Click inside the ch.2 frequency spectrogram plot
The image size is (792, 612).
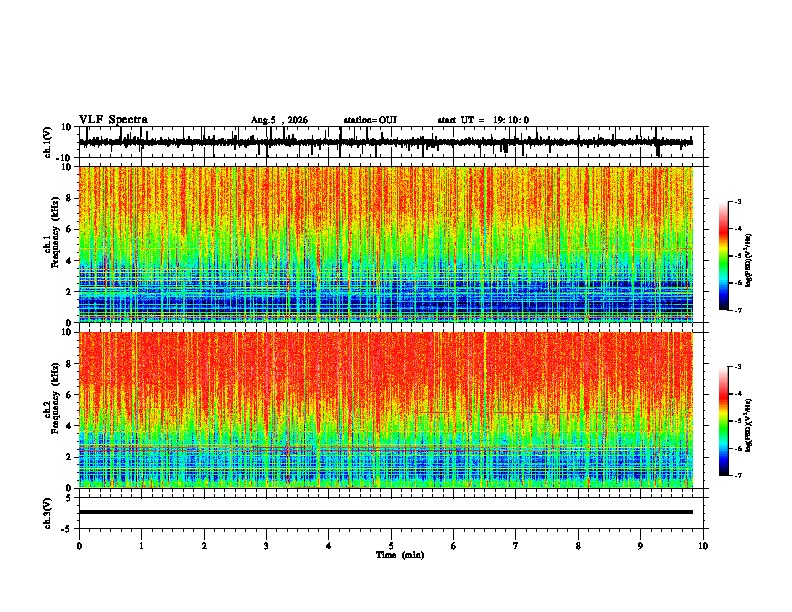click(393, 410)
